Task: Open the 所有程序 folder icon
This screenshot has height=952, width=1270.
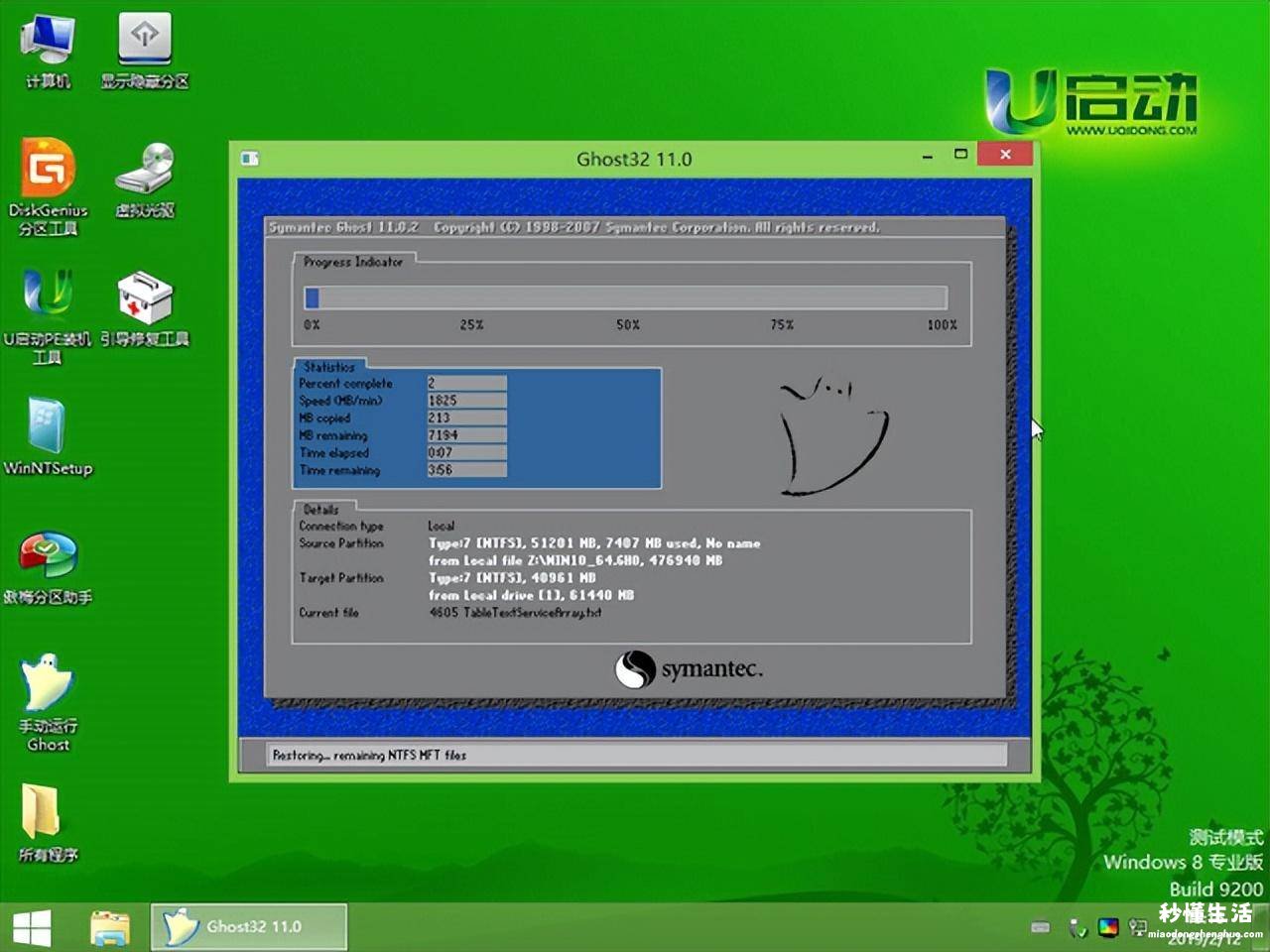Action: click(x=48, y=823)
